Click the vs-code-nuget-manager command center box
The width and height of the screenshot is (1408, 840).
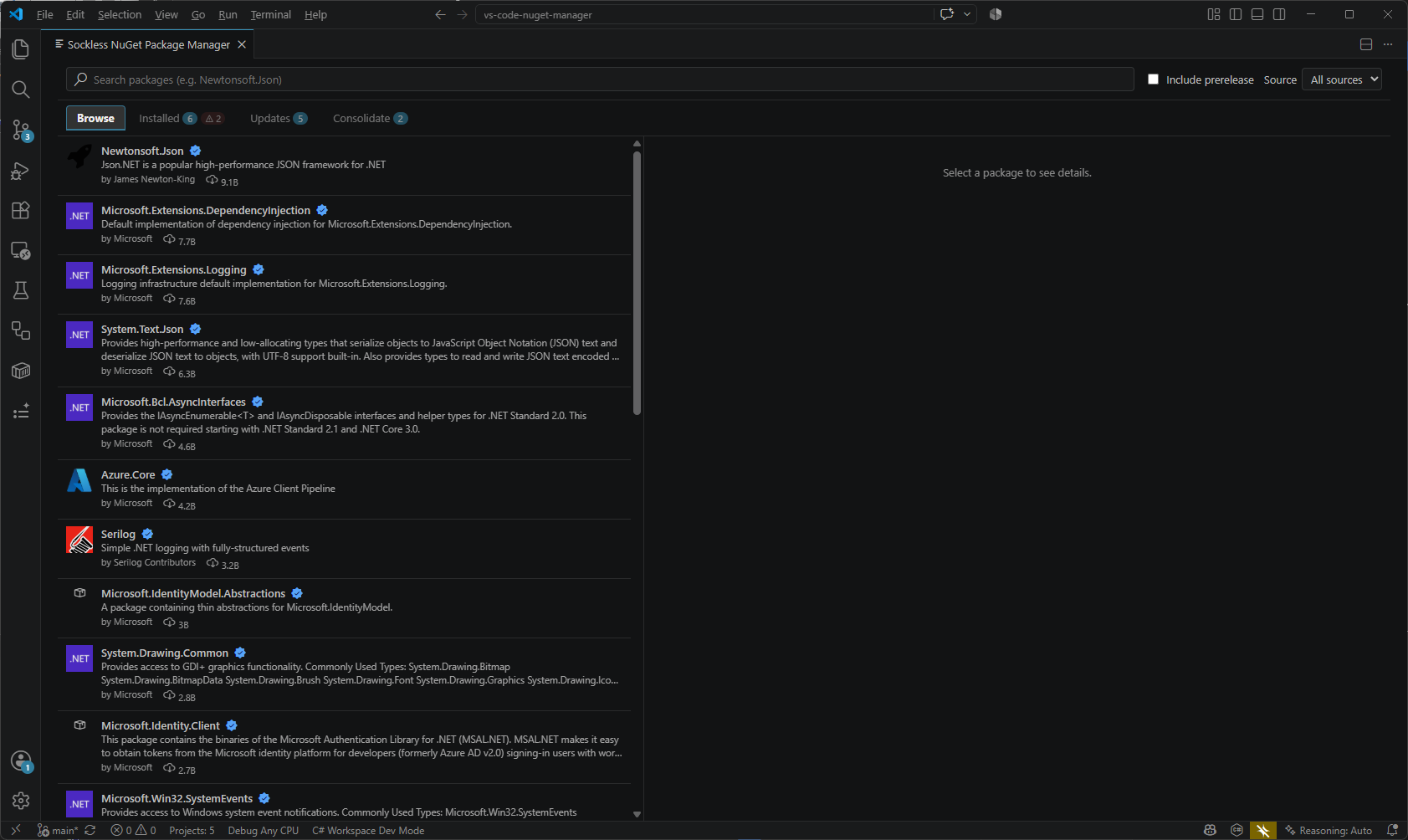click(x=704, y=14)
